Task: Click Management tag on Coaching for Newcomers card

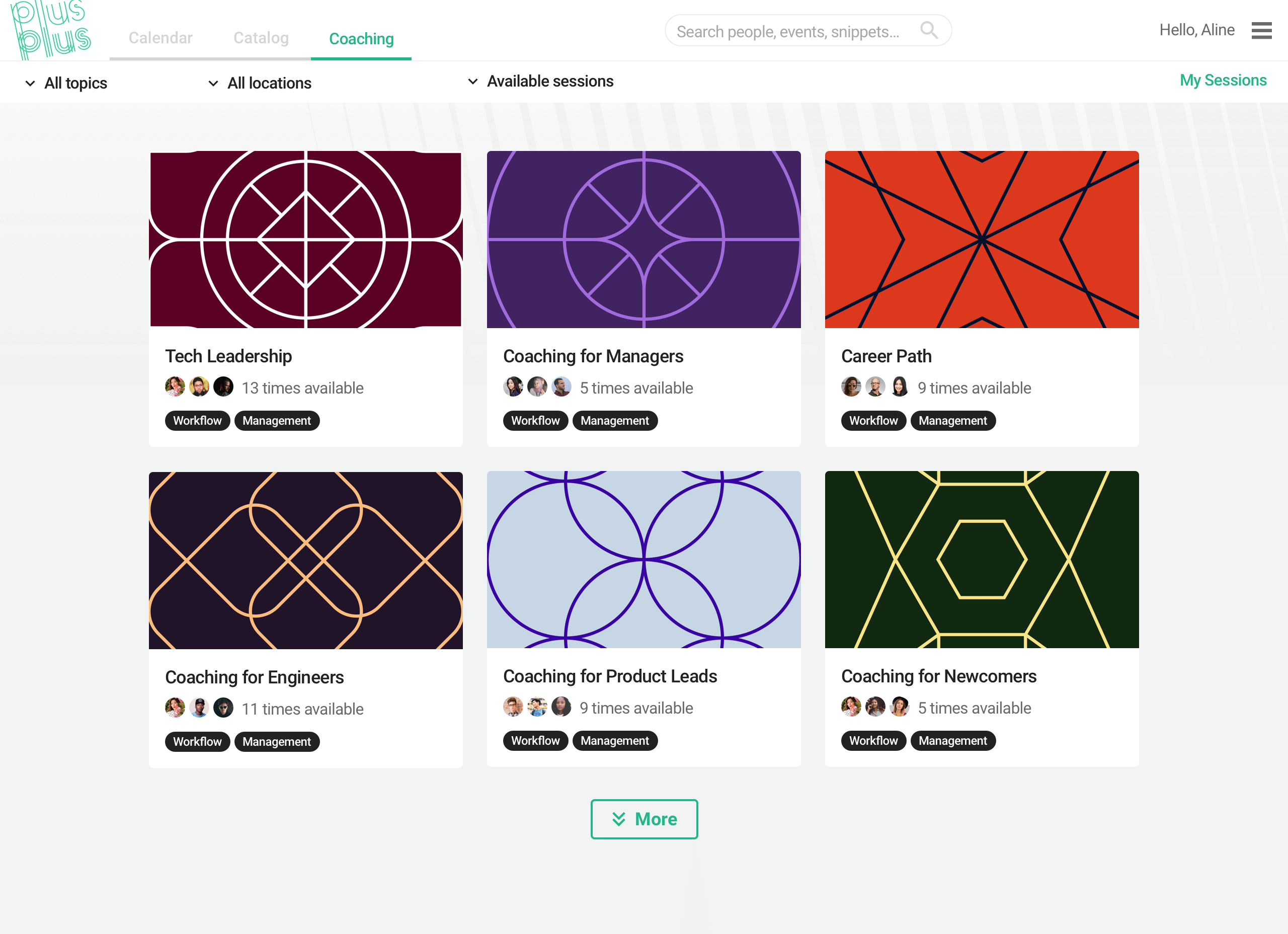Action: point(952,740)
